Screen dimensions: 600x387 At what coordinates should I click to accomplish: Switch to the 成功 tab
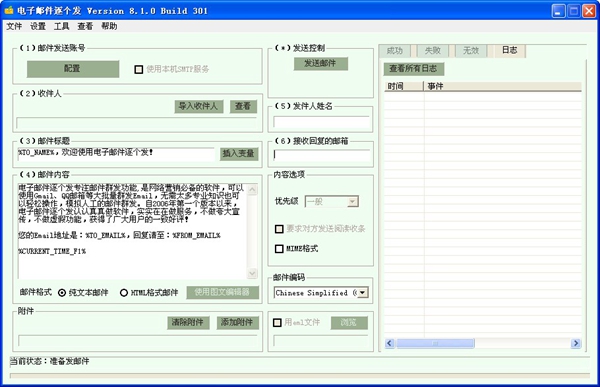click(x=395, y=51)
